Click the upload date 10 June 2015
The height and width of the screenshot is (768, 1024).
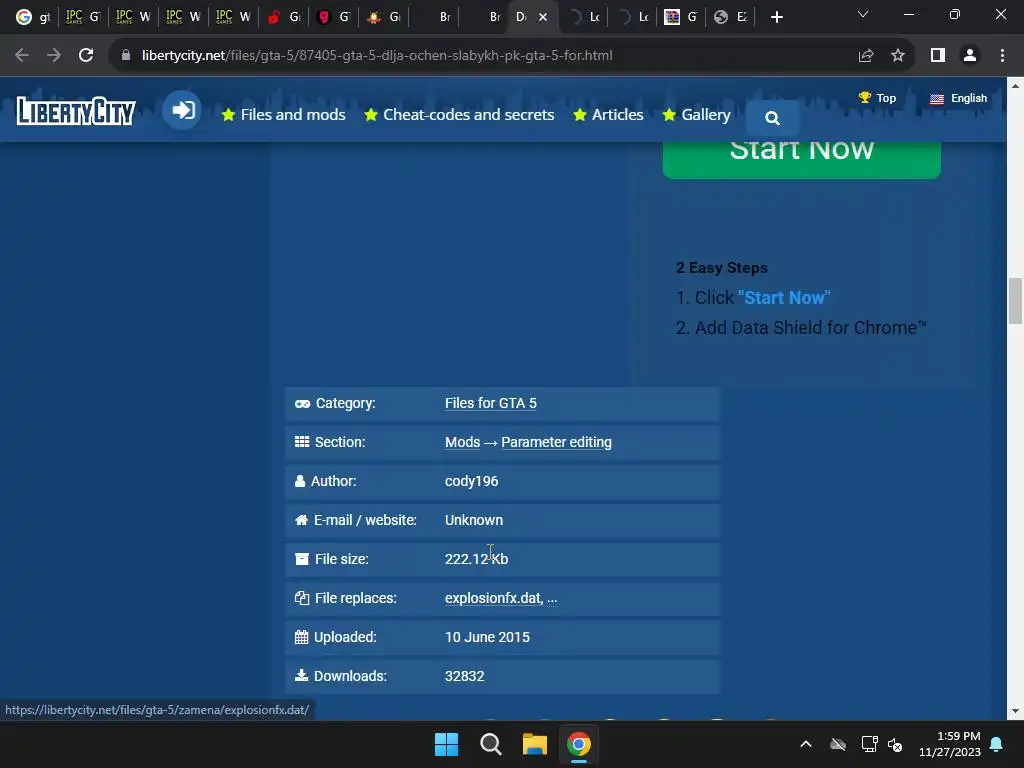click(487, 637)
